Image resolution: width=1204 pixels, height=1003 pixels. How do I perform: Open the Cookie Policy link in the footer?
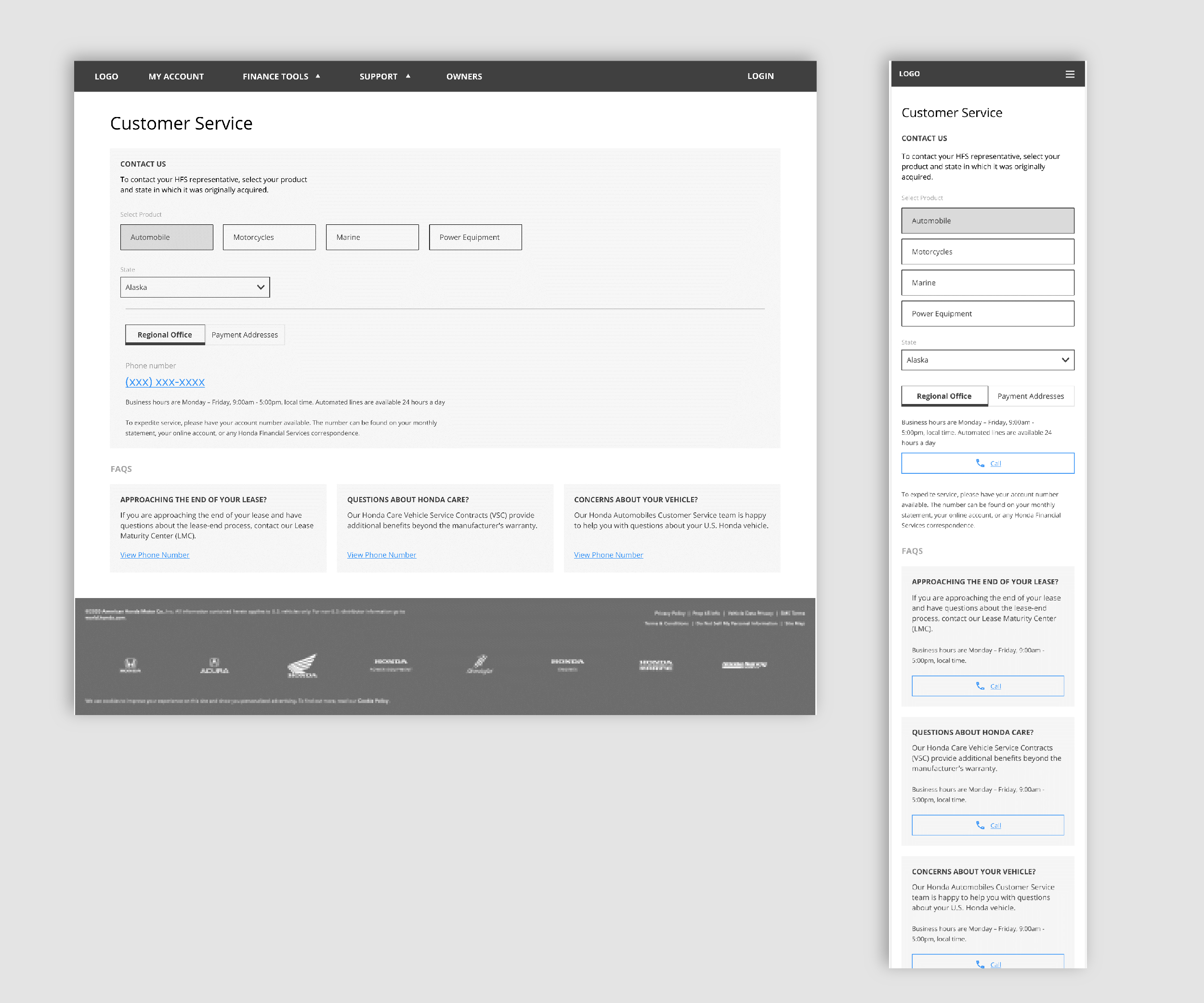(373, 701)
